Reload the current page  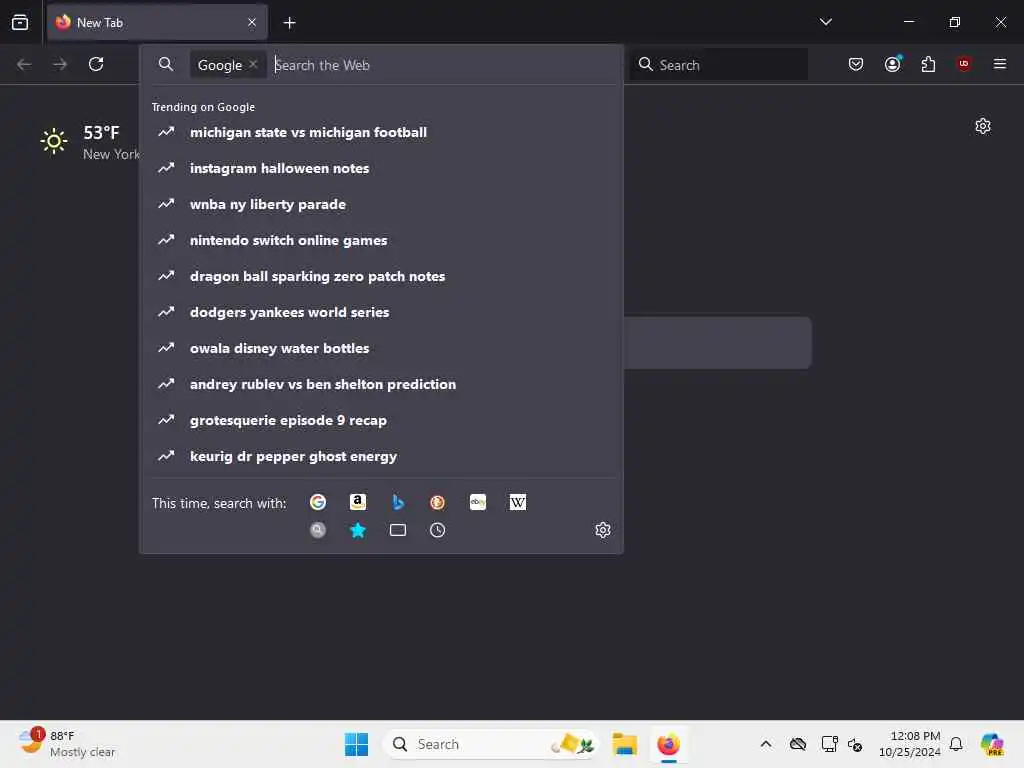click(x=96, y=64)
